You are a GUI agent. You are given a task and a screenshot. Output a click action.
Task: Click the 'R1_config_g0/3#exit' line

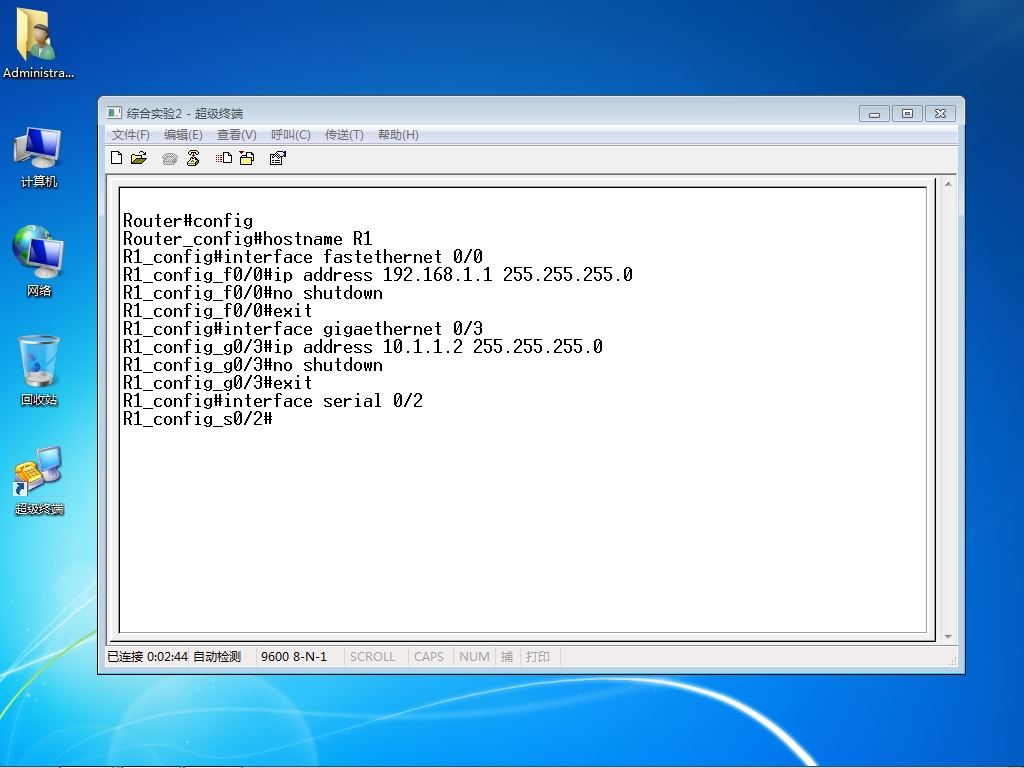point(217,383)
